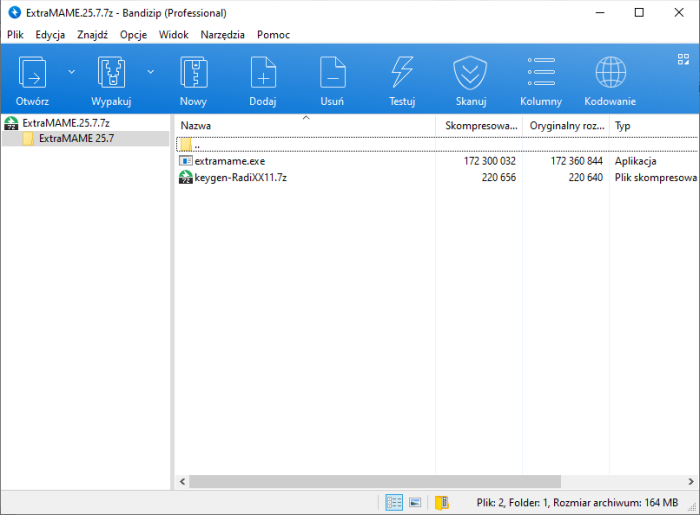This screenshot has width=700, height=515.
Task: Expand the Wypakuj dropdown arrow
Action: click(151, 72)
